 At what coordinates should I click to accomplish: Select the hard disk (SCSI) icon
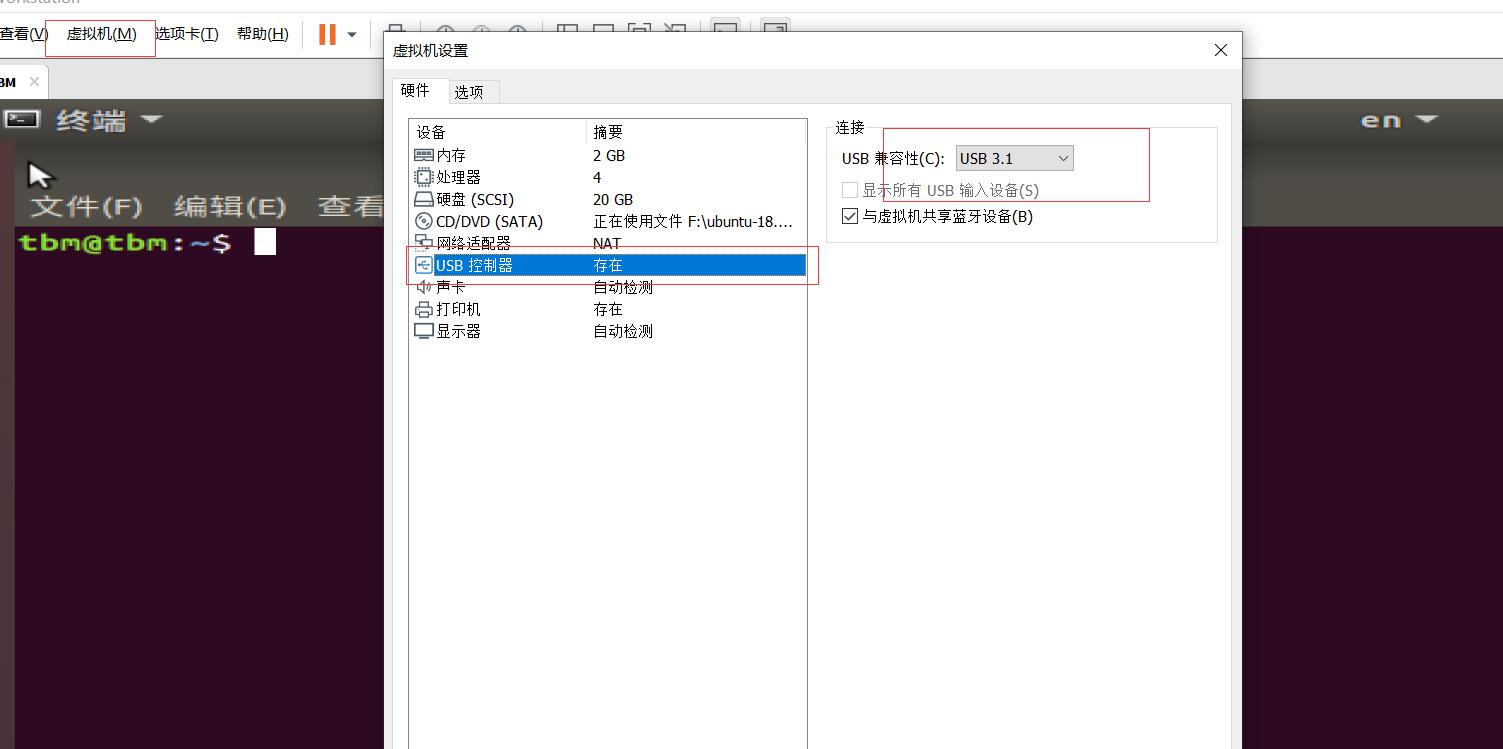tap(424, 199)
